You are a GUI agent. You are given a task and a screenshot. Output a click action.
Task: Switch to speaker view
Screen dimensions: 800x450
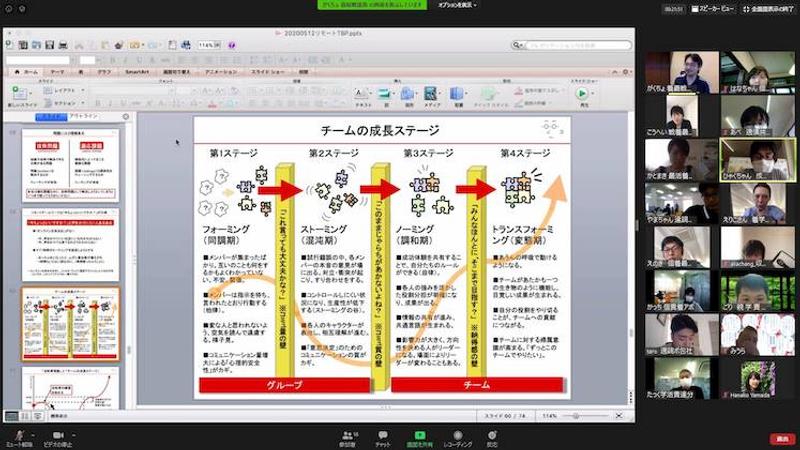pyautogui.click(x=713, y=9)
